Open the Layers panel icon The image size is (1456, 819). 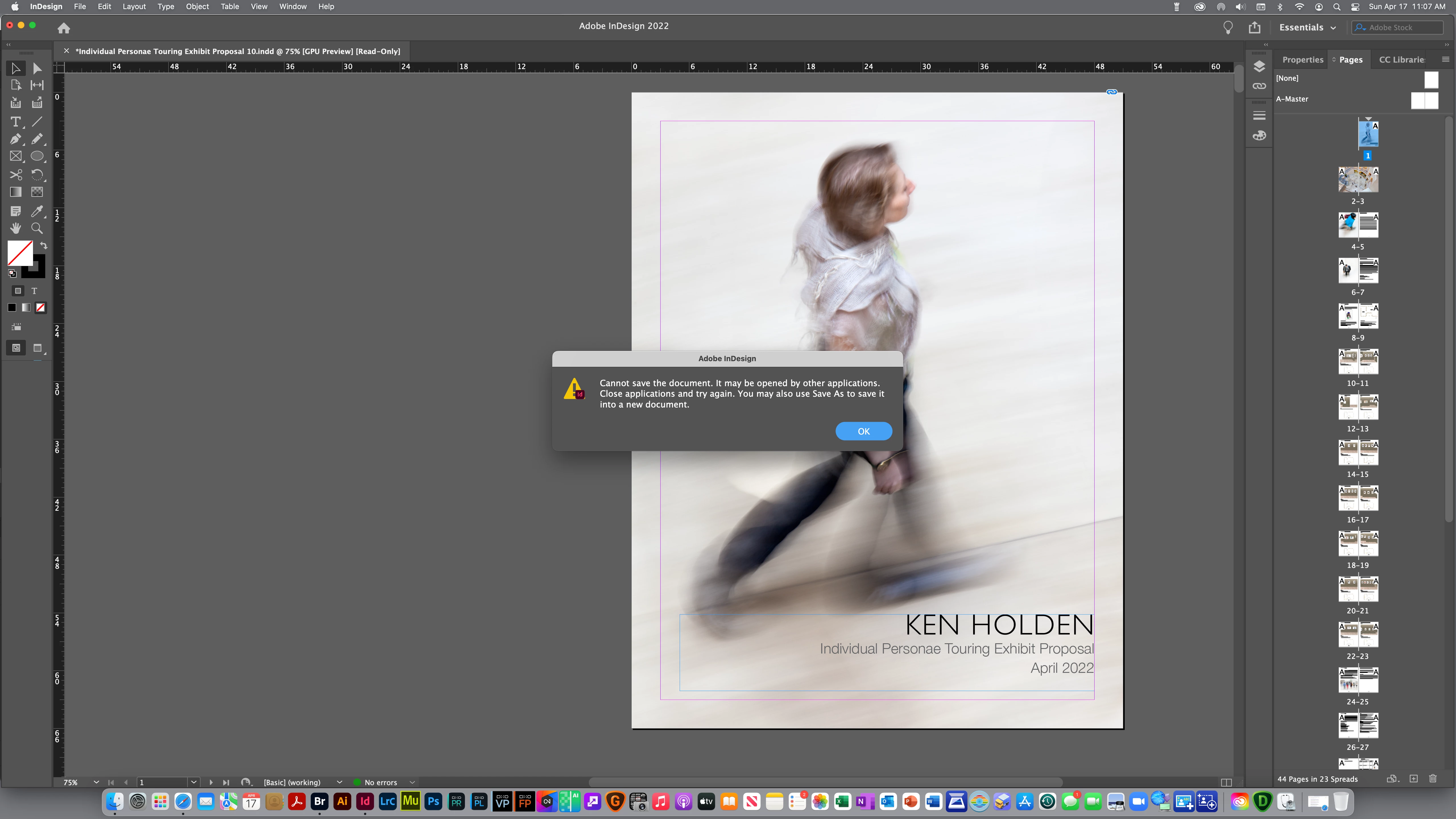(1259, 67)
